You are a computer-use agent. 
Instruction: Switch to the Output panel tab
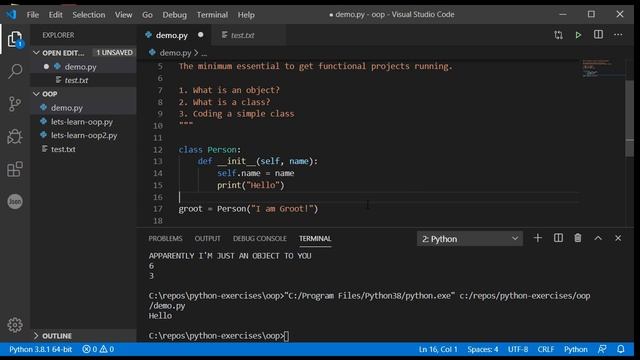click(207, 238)
